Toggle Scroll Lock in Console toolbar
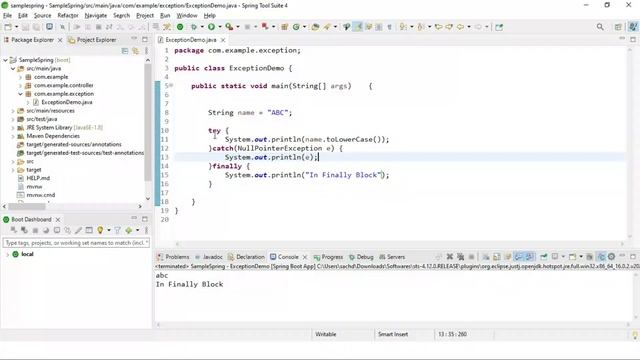Viewport: 640px width, 360px height. coord(497,257)
